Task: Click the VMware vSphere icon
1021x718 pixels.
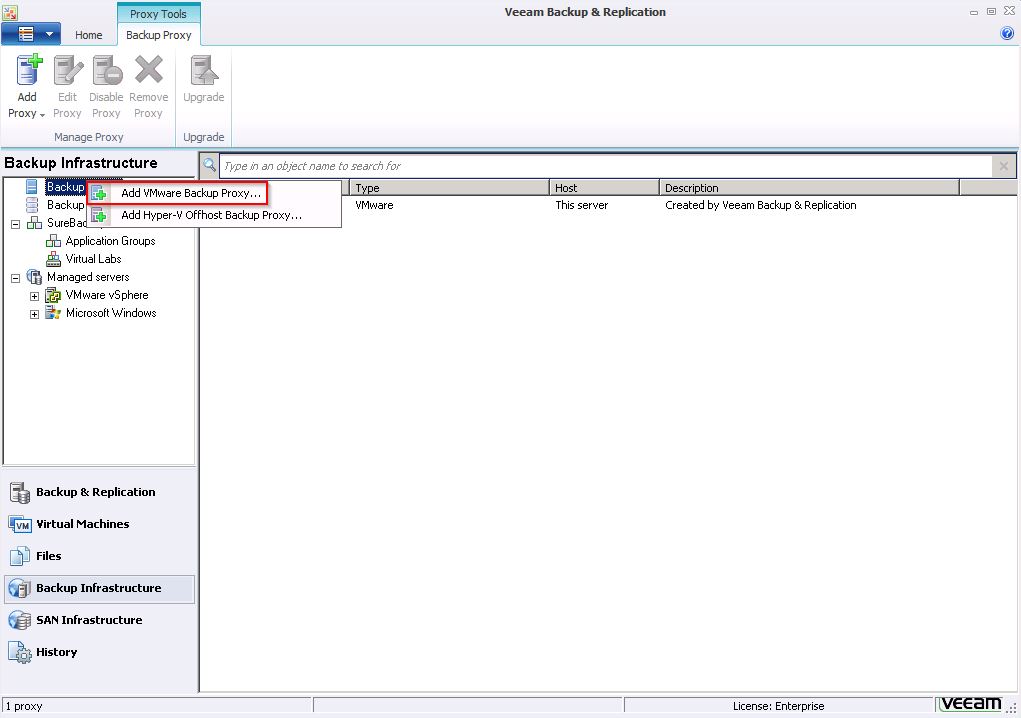Action: pyautogui.click(x=53, y=296)
